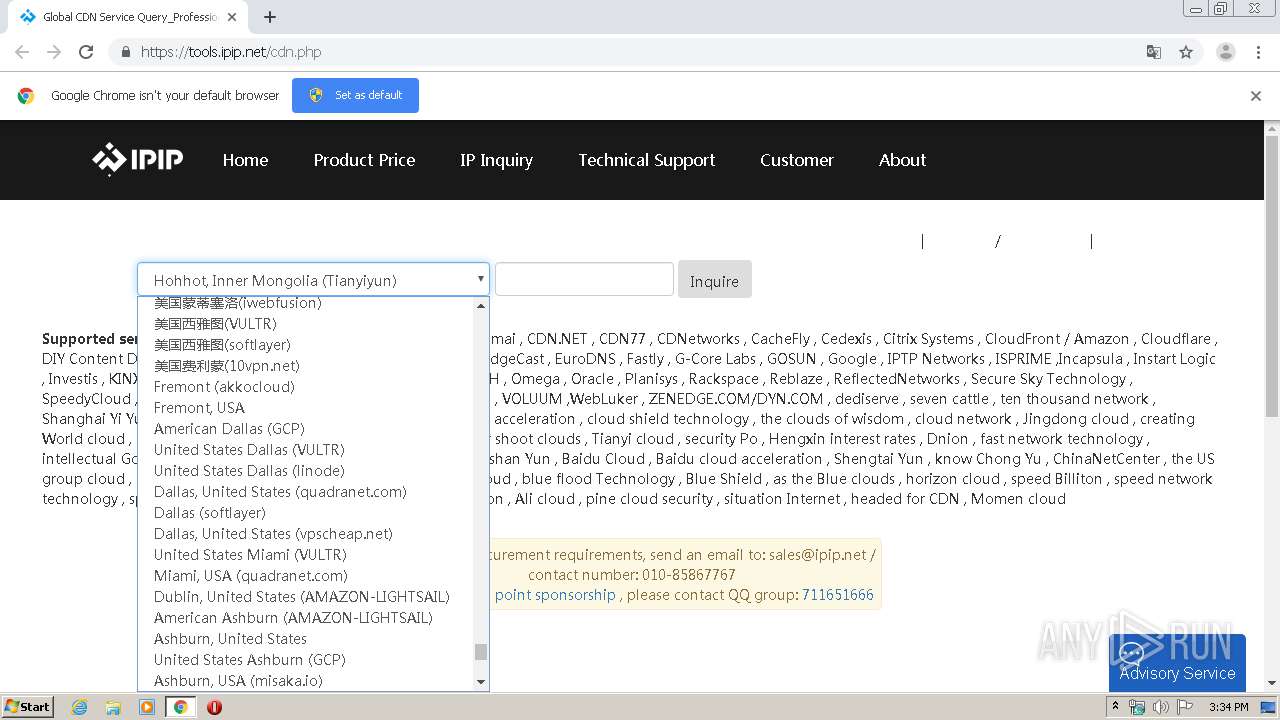Click the network icon in system tray
The image size is (1280, 720).
1137,707
